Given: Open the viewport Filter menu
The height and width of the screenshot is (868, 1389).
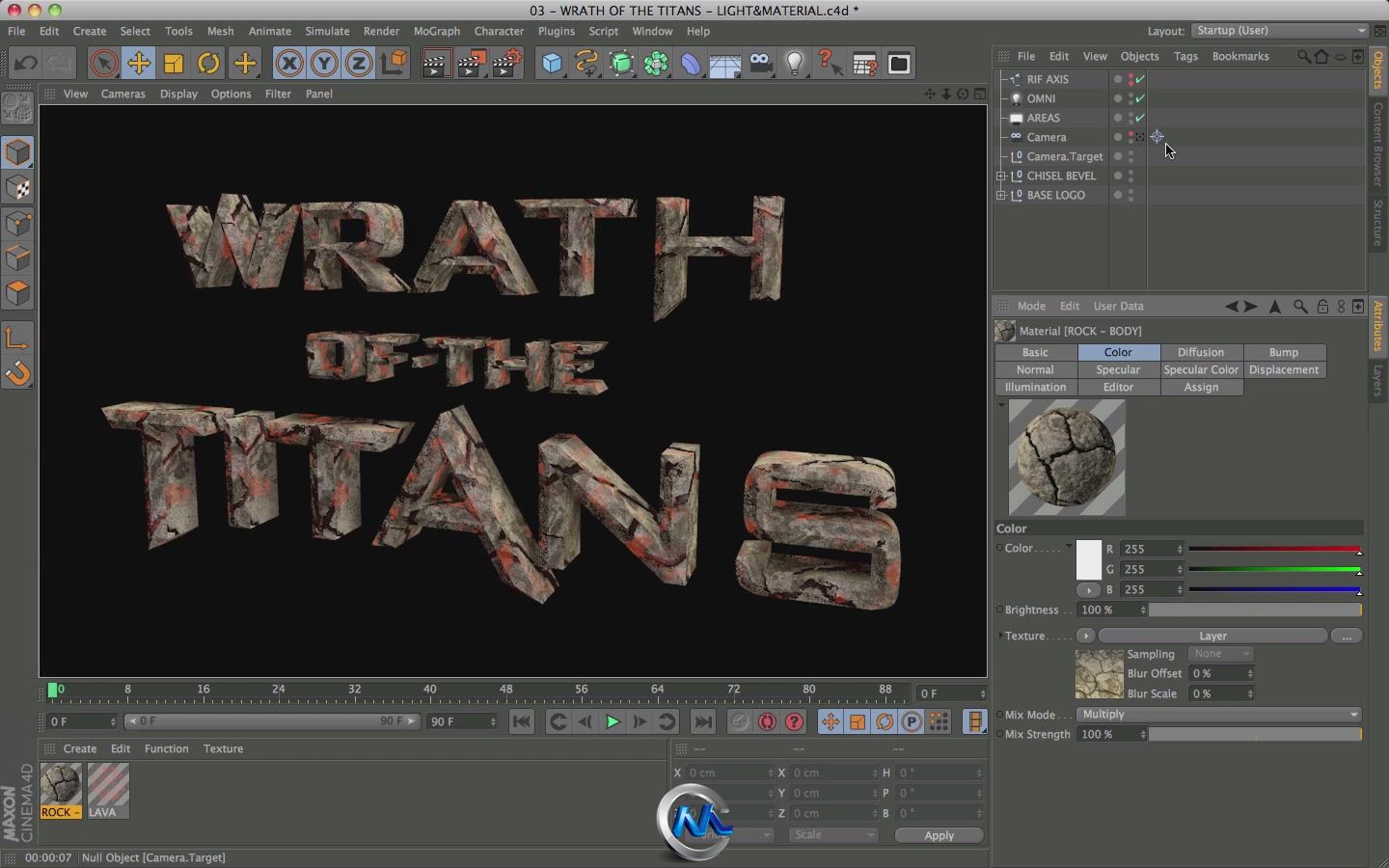Looking at the screenshot, I should (x=278, y=94).
